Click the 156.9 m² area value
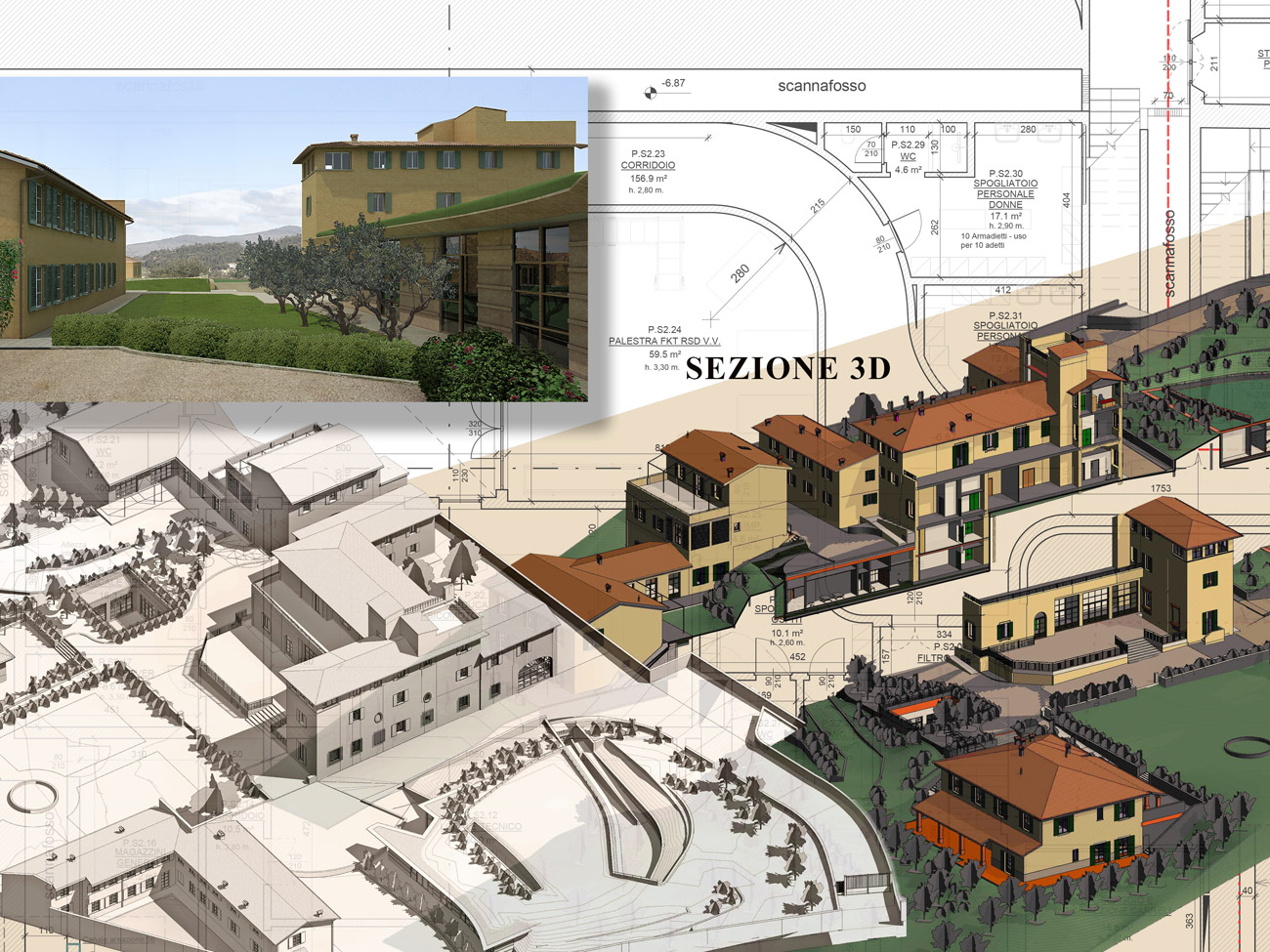 649,179
